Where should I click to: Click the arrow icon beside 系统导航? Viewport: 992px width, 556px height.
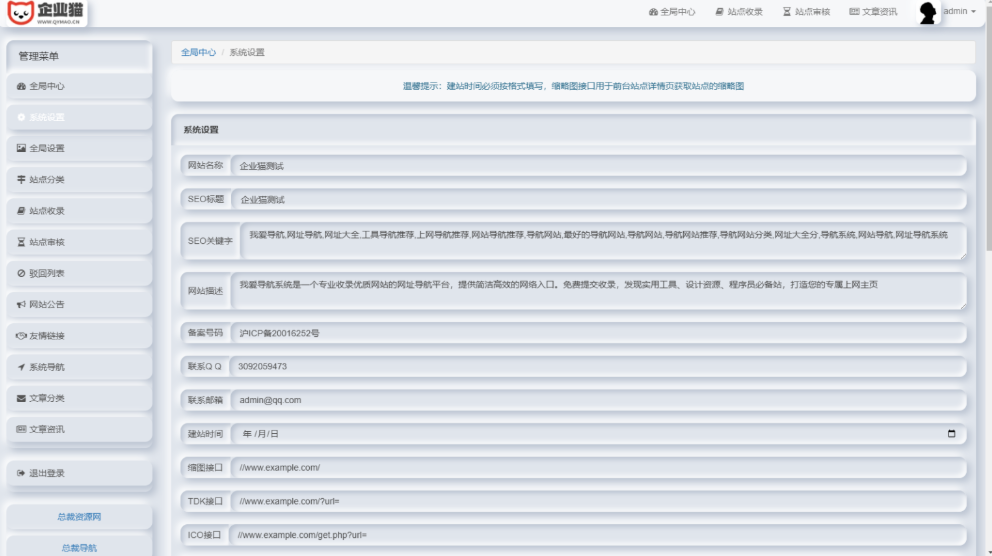click(x=21, y=367)
